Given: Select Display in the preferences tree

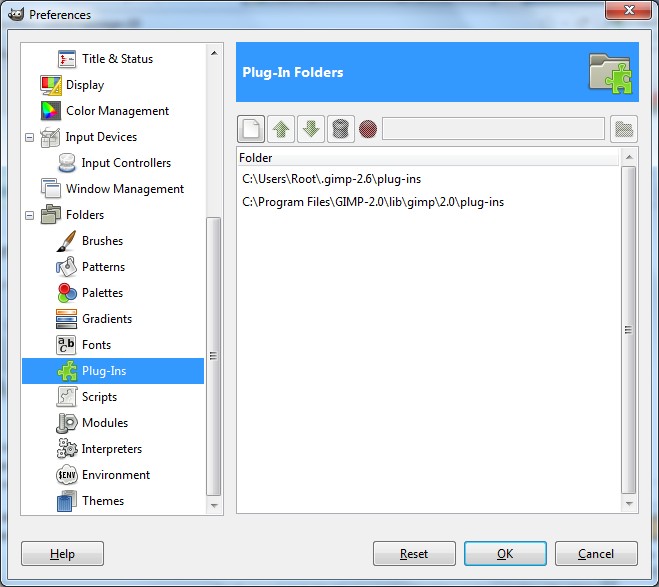Looking at the screenshot, I should (x=85, y=85).
